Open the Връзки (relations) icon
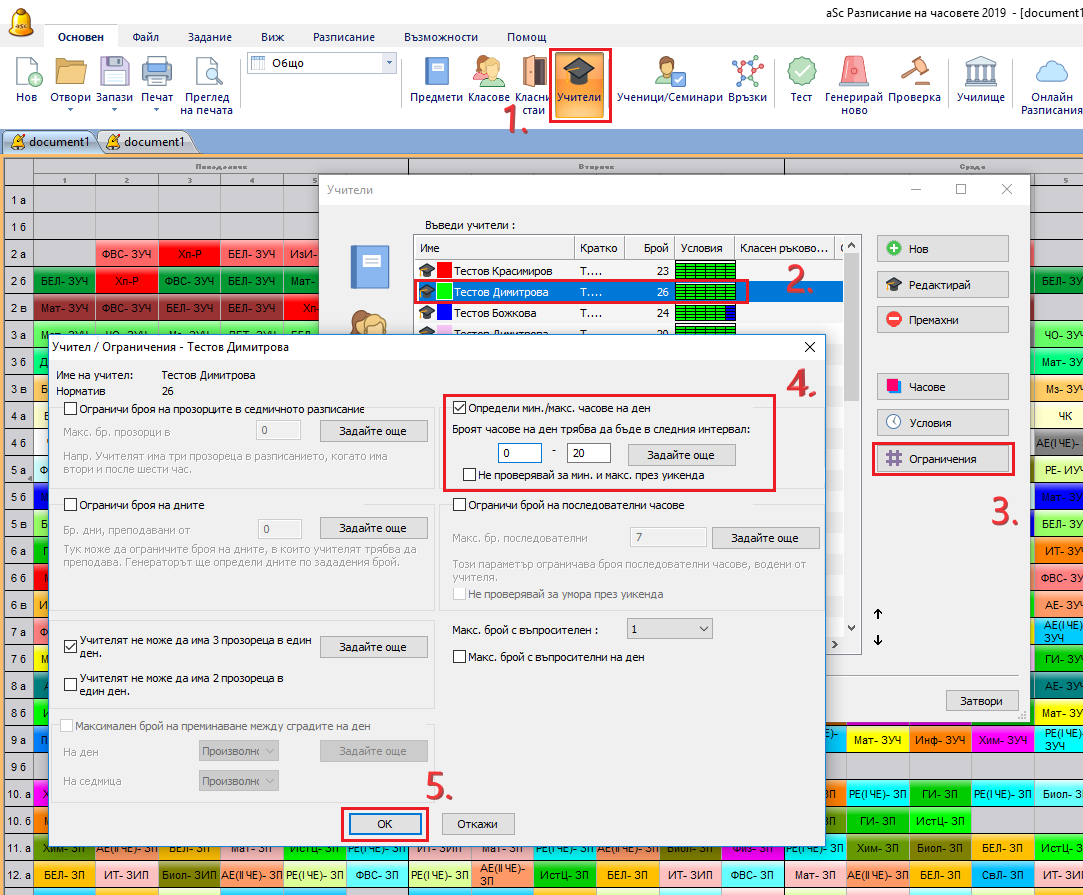Screen dimensions: 1083x895 (747, 80)
